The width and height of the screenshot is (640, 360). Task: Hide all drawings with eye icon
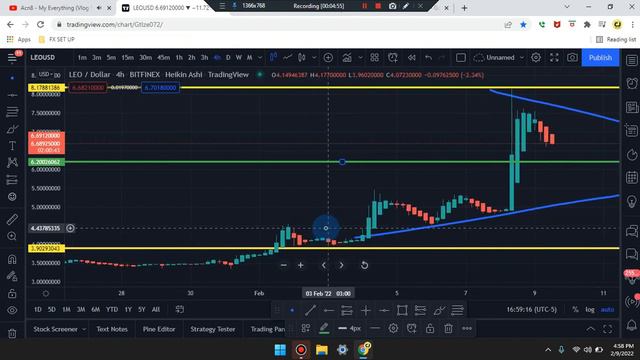pyautogui.click(x=12, y=310)
